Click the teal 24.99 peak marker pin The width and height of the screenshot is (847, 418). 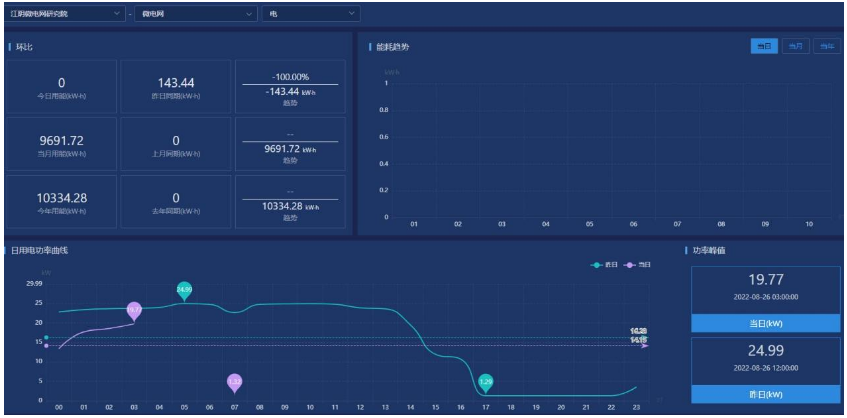[184, 290]
